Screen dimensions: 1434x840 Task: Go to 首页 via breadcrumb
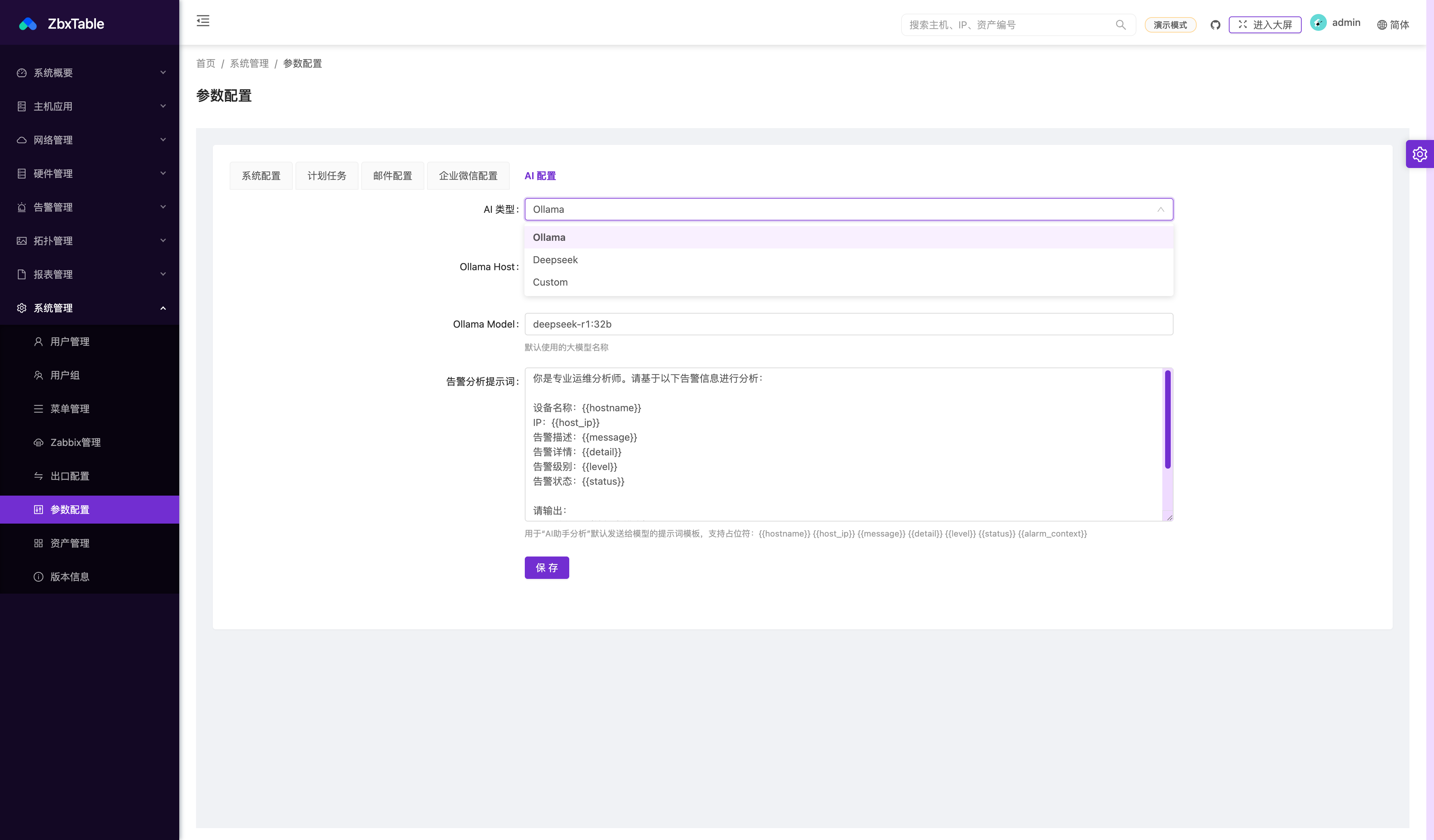(x=206, y=63)
